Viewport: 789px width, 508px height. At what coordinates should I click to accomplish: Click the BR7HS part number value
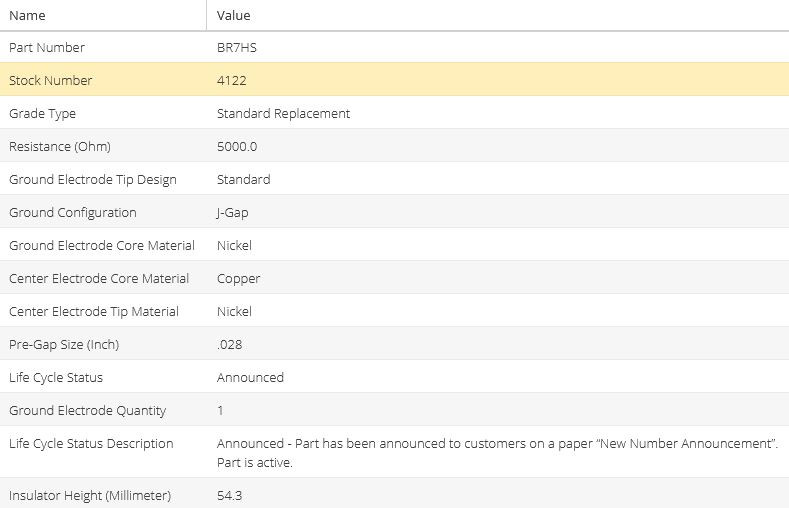point(236,47)
